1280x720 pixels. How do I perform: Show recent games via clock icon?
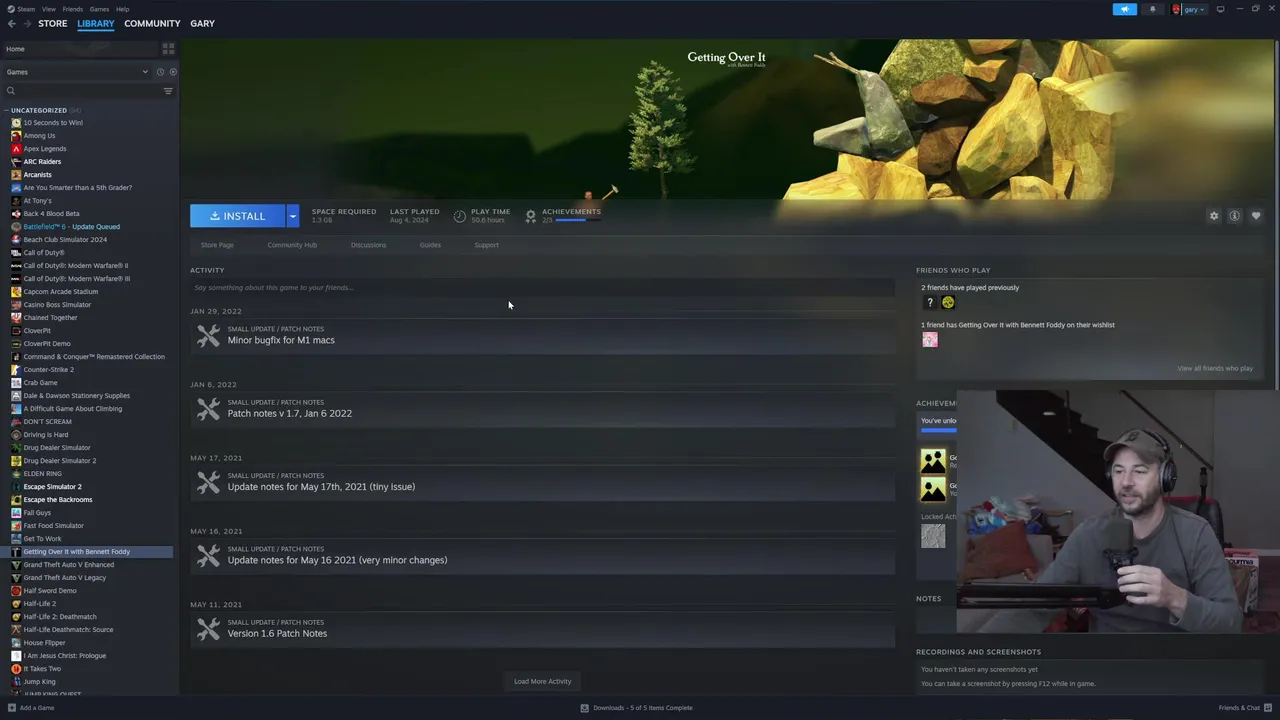click(160, 72)
